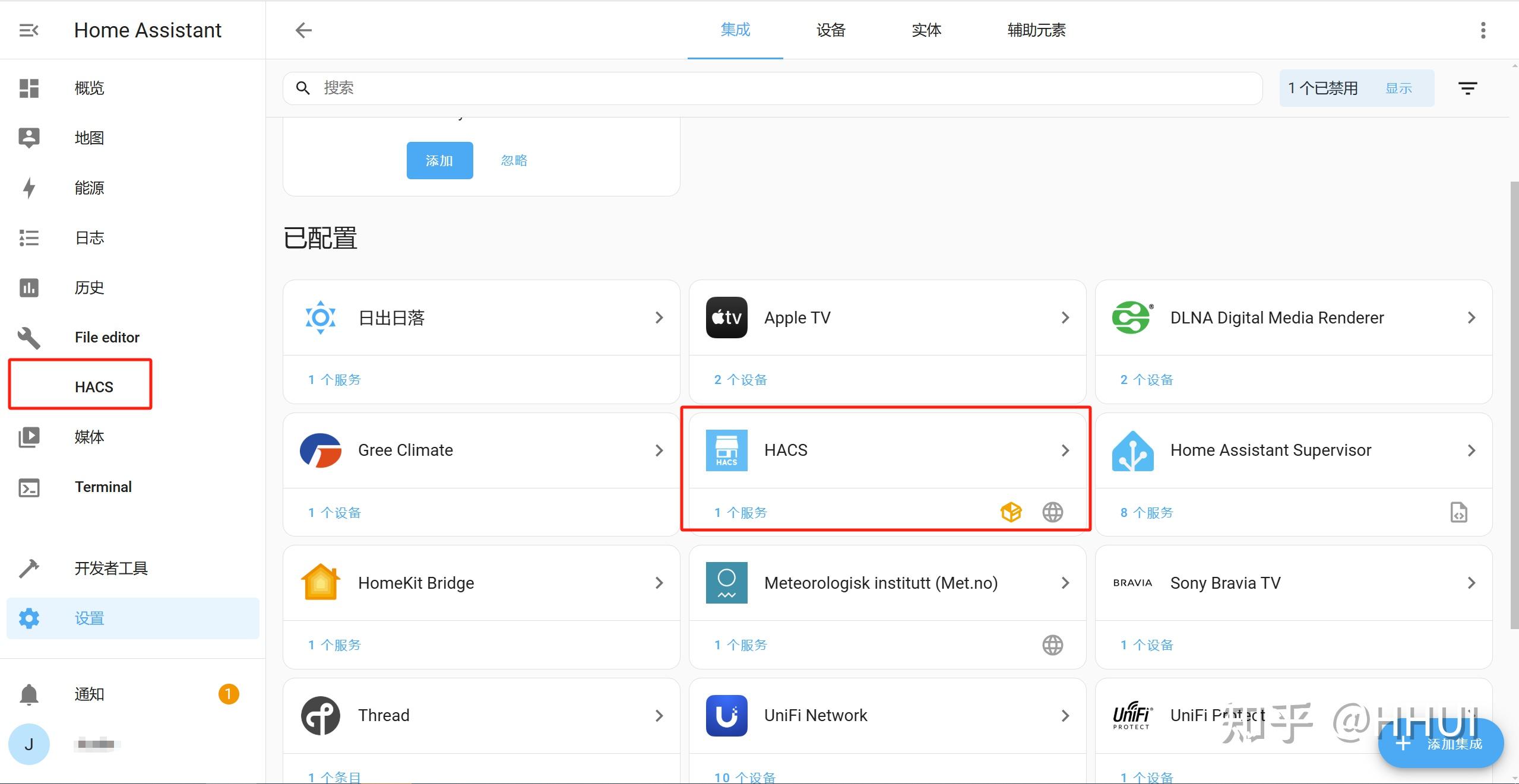
Task: Expand the Gree Climate integration details
Action: [659, 450]
